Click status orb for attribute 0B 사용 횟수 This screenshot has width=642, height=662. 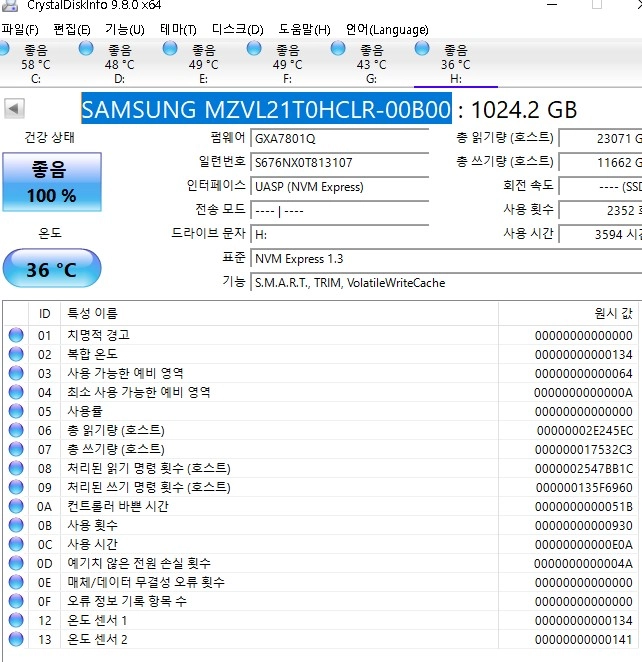point(16,525)
